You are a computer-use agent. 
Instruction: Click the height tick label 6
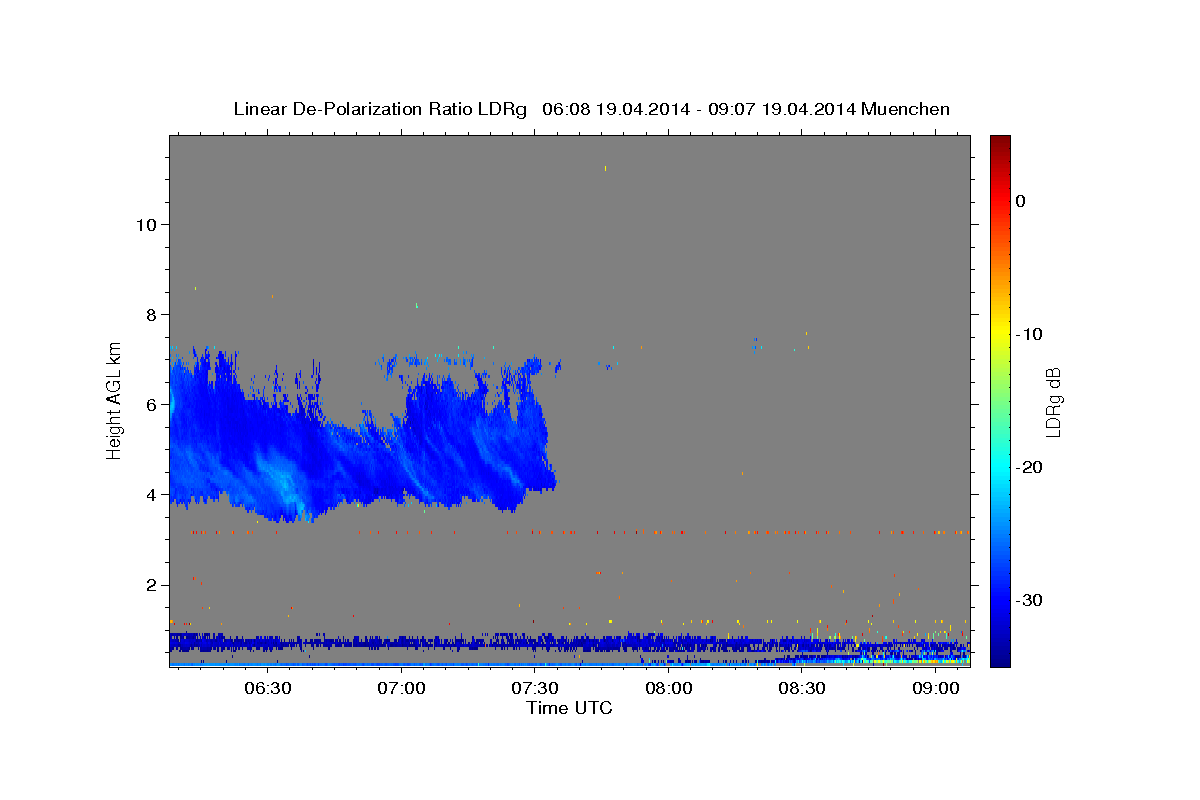coord(151,404)
